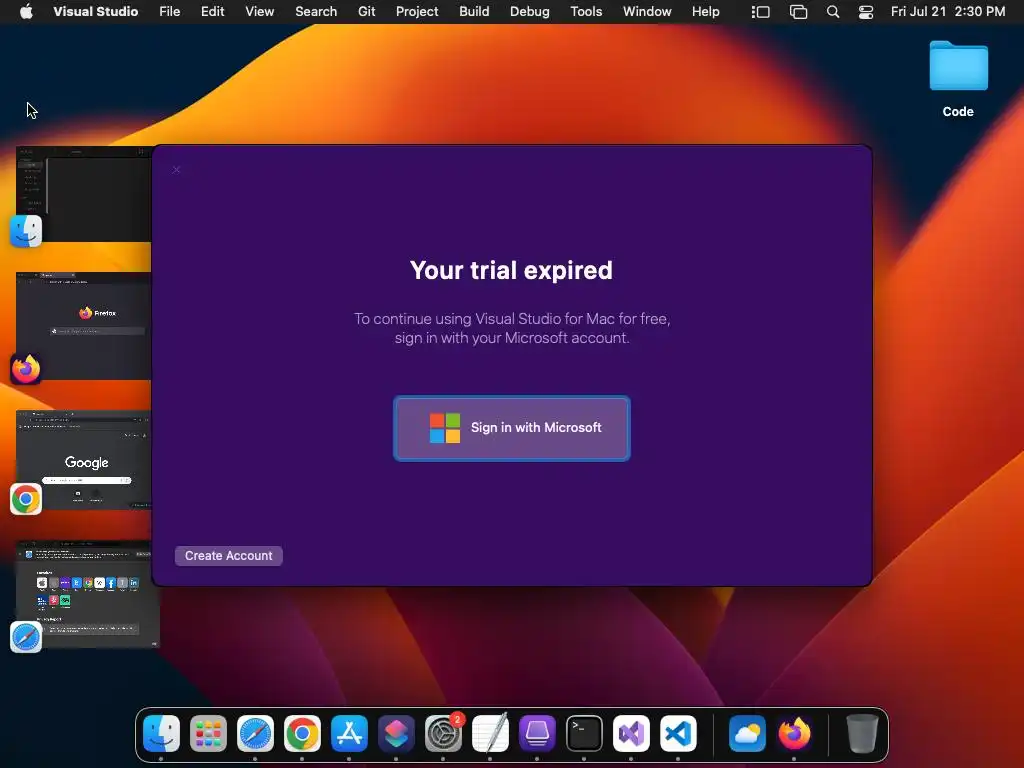Click the screen mirroring menu bar icon
The width and height of the screenshot is (1024, 768).
coord(798,12)
